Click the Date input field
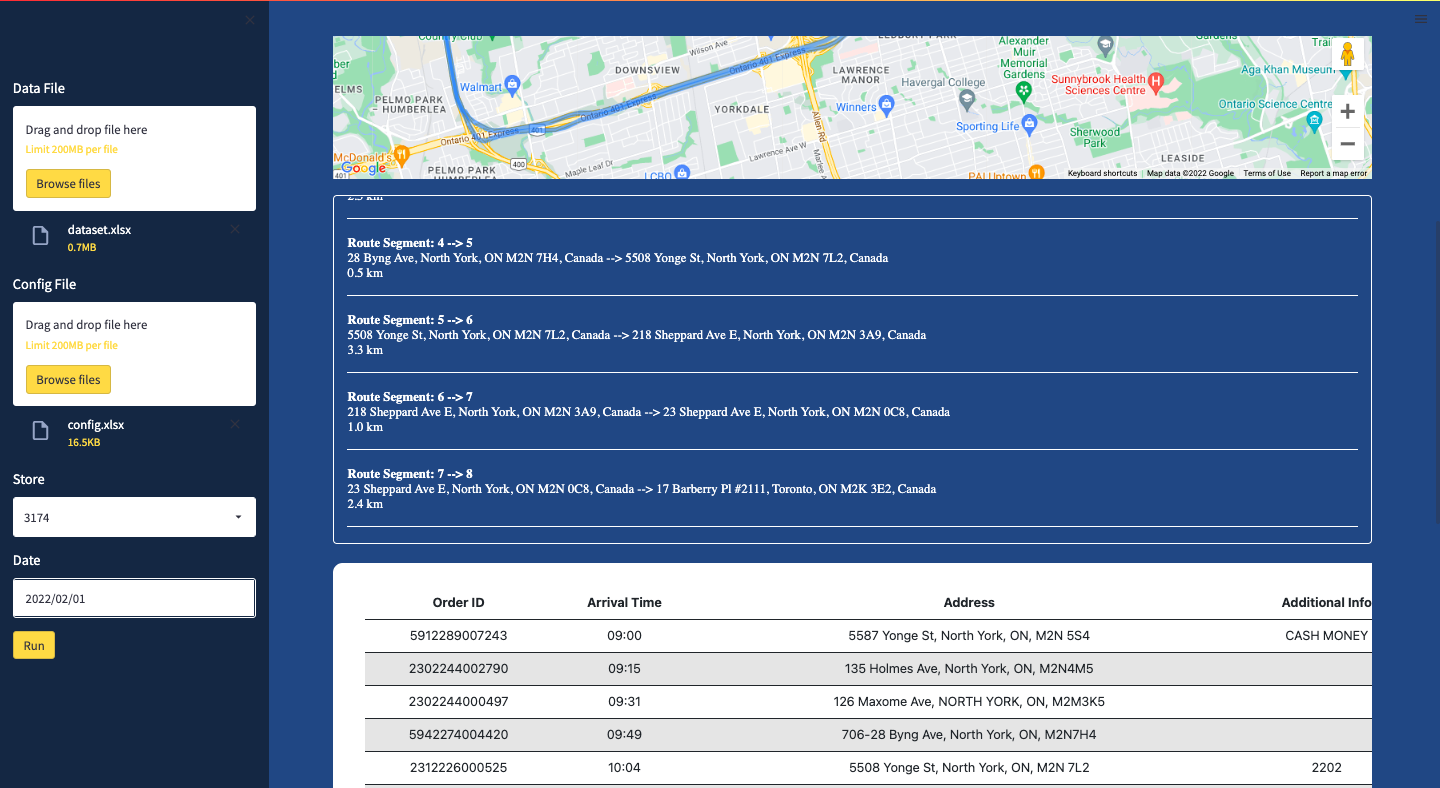The width and height of the screenshot is (1440, 788). (x=134, y=597)
